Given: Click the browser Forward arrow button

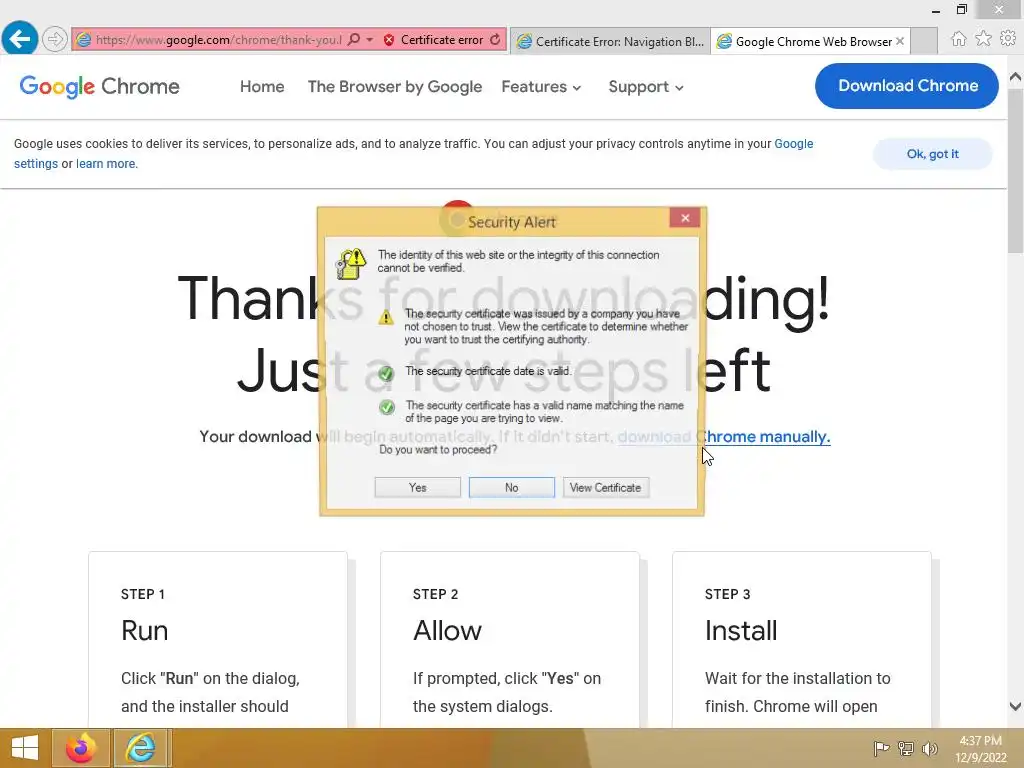Looking at the screenshot, I should tap(55, 39).
